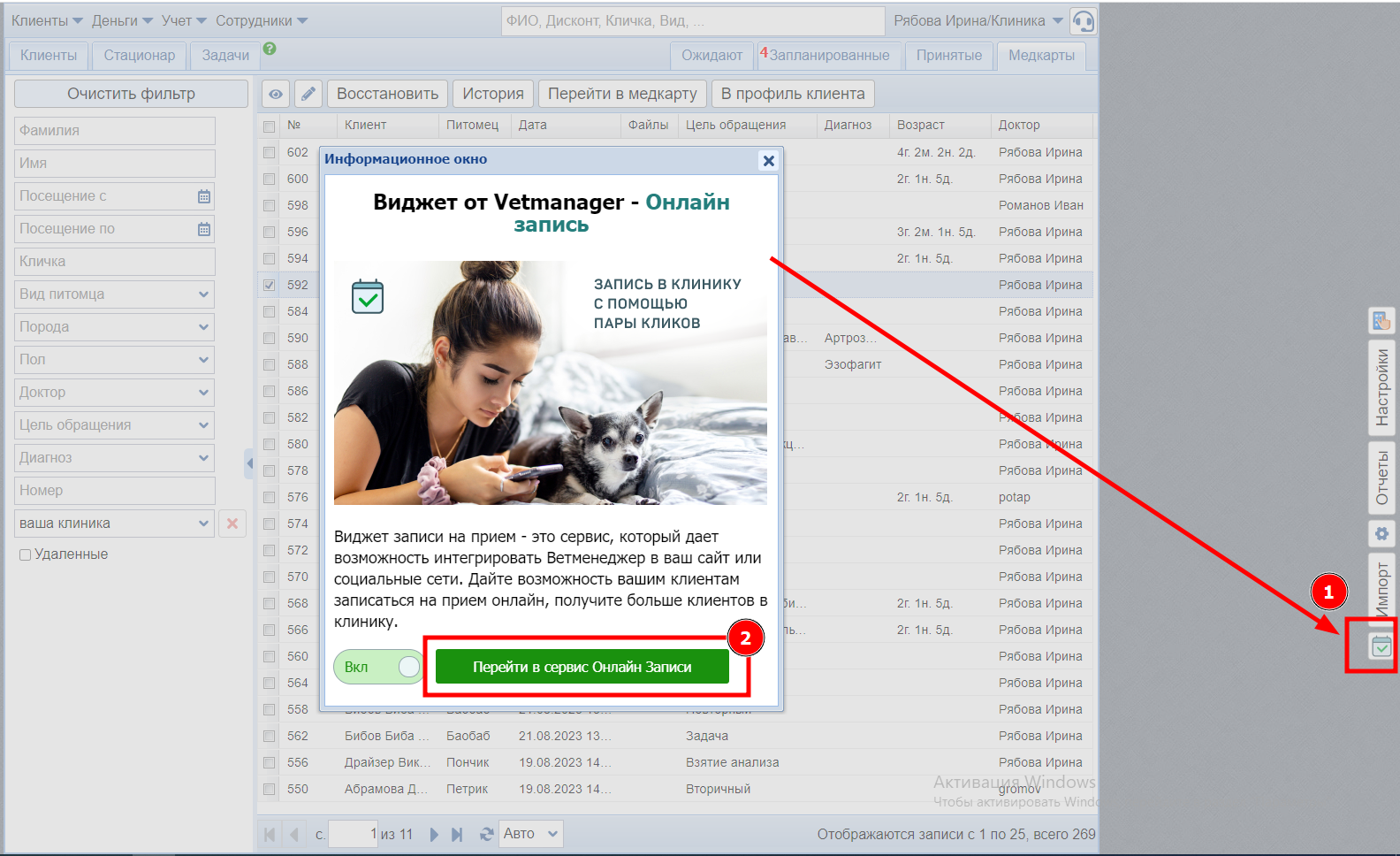Screen dimensions: 1400x856
Task: Open the headset support icon
Action: 1083,21
